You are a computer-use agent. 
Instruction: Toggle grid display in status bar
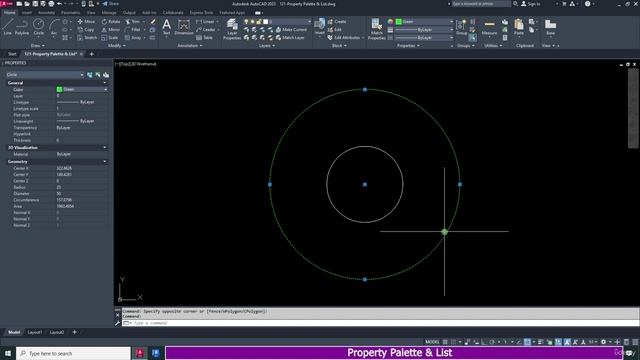(x=445, y=342)
